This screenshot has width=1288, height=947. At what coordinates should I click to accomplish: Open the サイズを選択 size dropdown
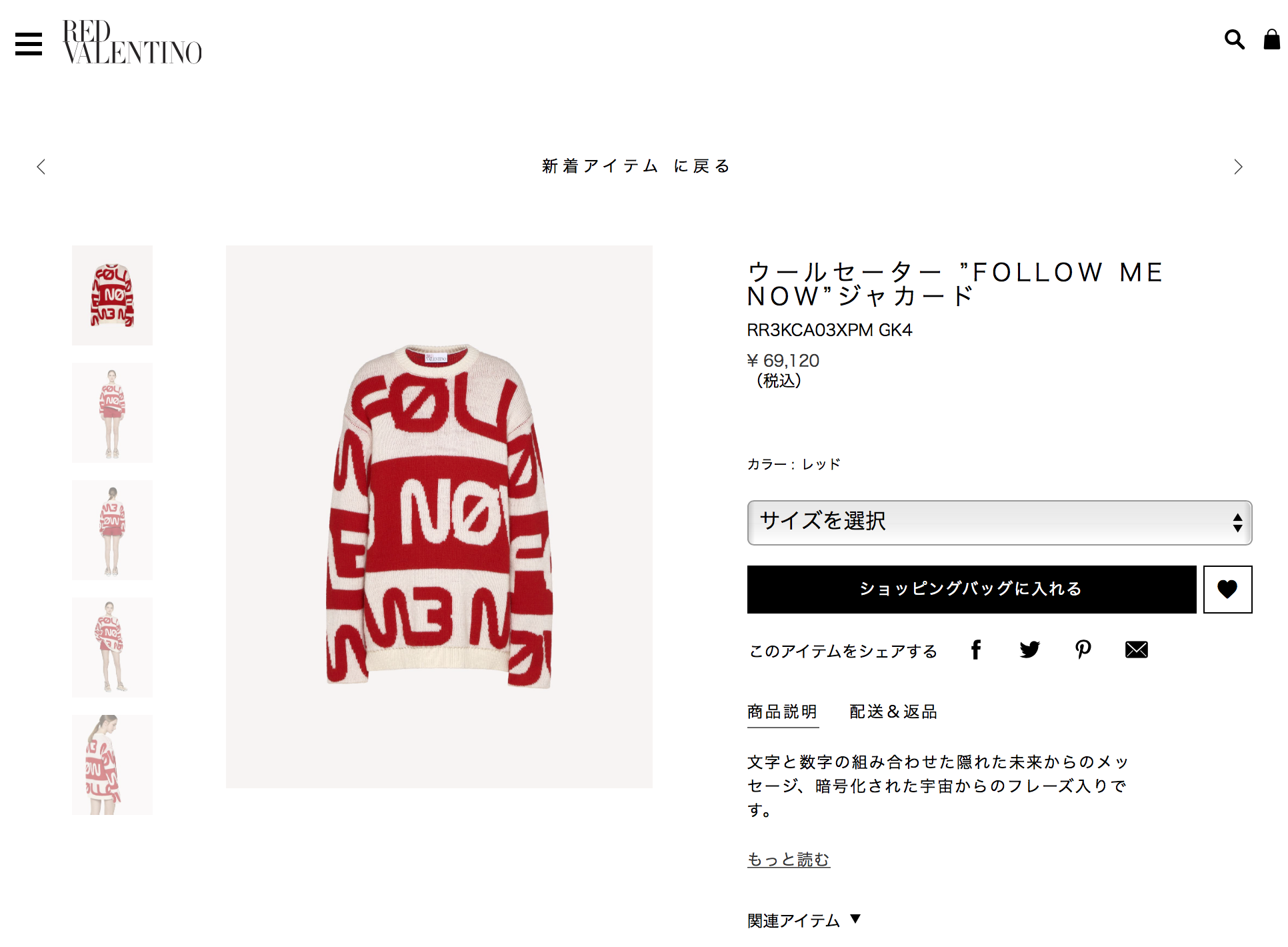pos(999,523)
